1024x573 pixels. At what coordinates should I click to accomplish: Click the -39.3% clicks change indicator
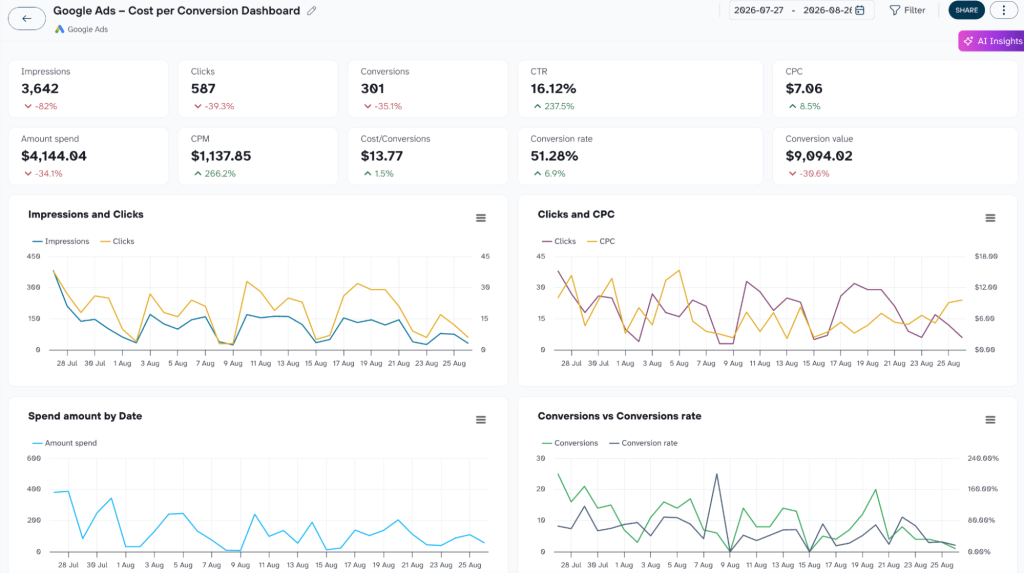[214, 106]
